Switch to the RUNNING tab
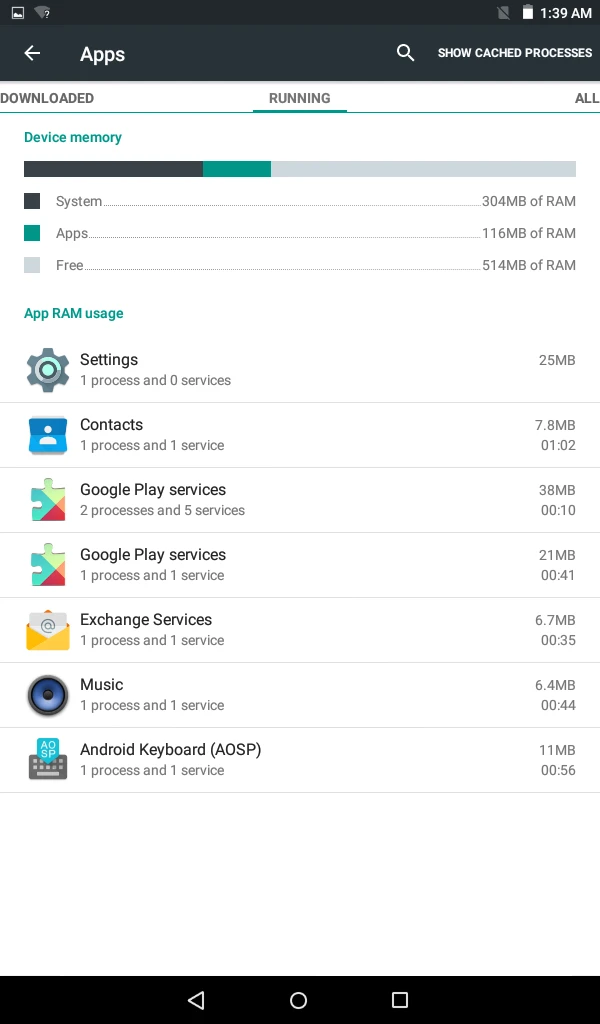The image size is (600, 1024). [x=299, y=98]
